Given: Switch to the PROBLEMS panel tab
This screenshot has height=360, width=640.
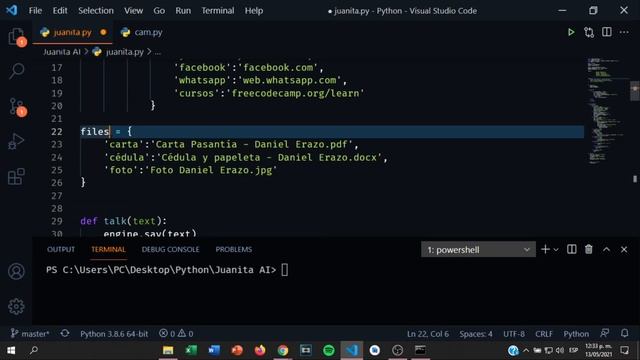Looking at the screenshot, I should click(x=233, y=249).
